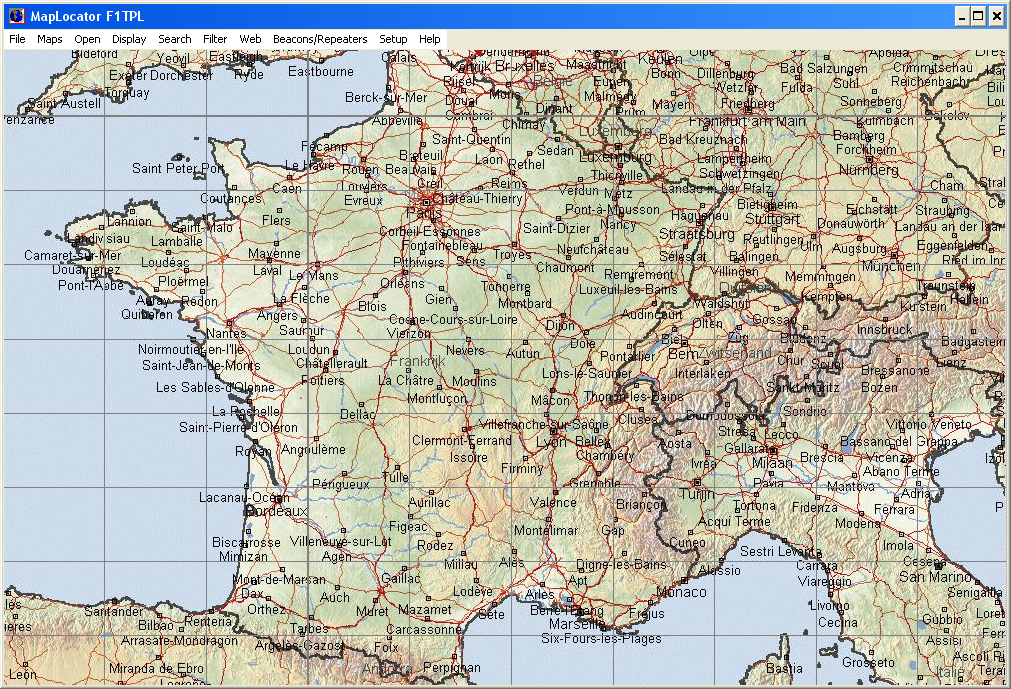Open the Help menu

point(429,39)
